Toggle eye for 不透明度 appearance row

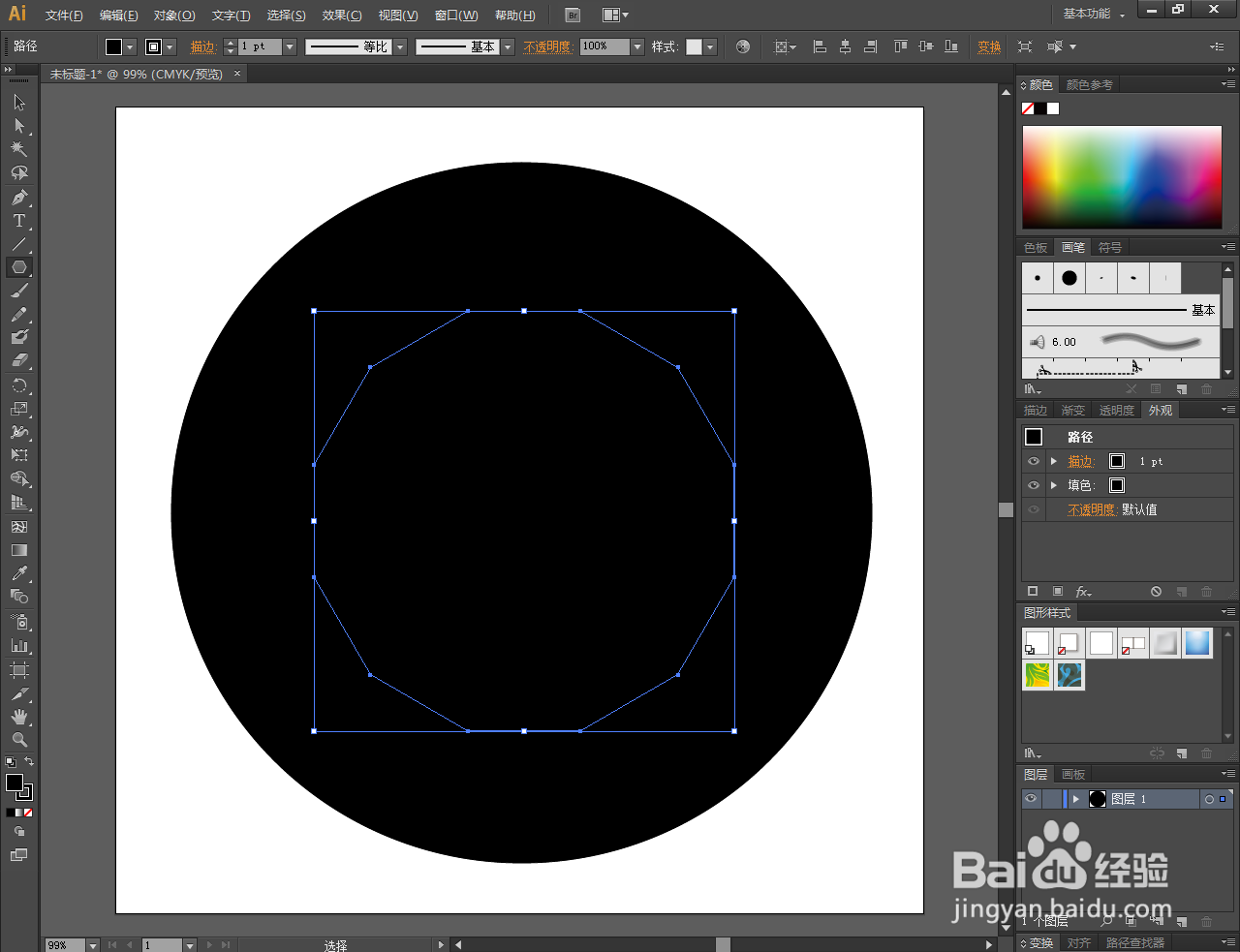[x=1034, y=509]
